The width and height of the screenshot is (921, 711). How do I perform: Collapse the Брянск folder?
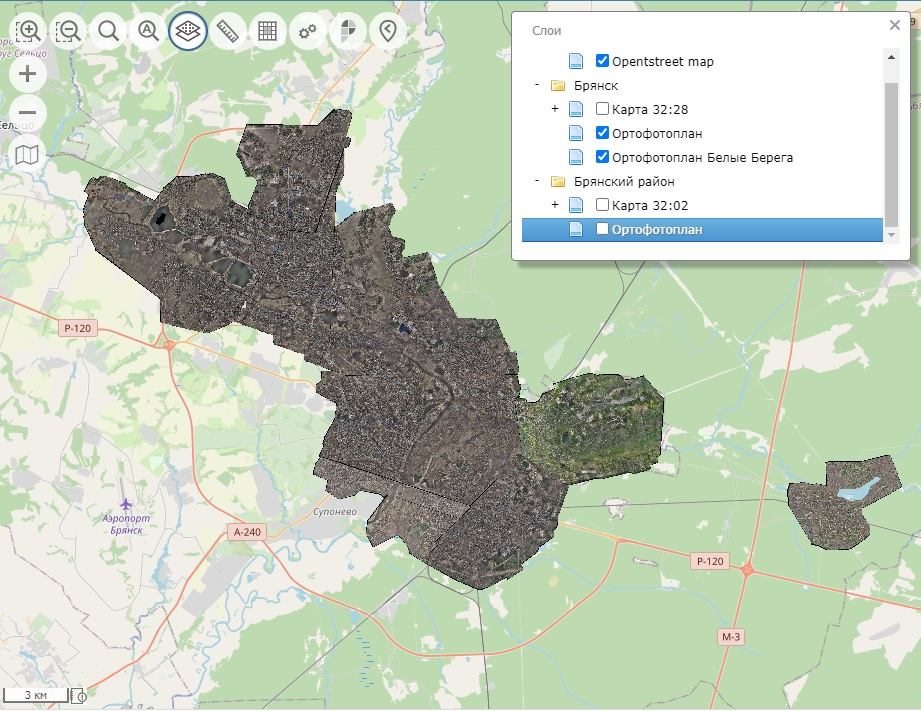(x=537, y=86)
